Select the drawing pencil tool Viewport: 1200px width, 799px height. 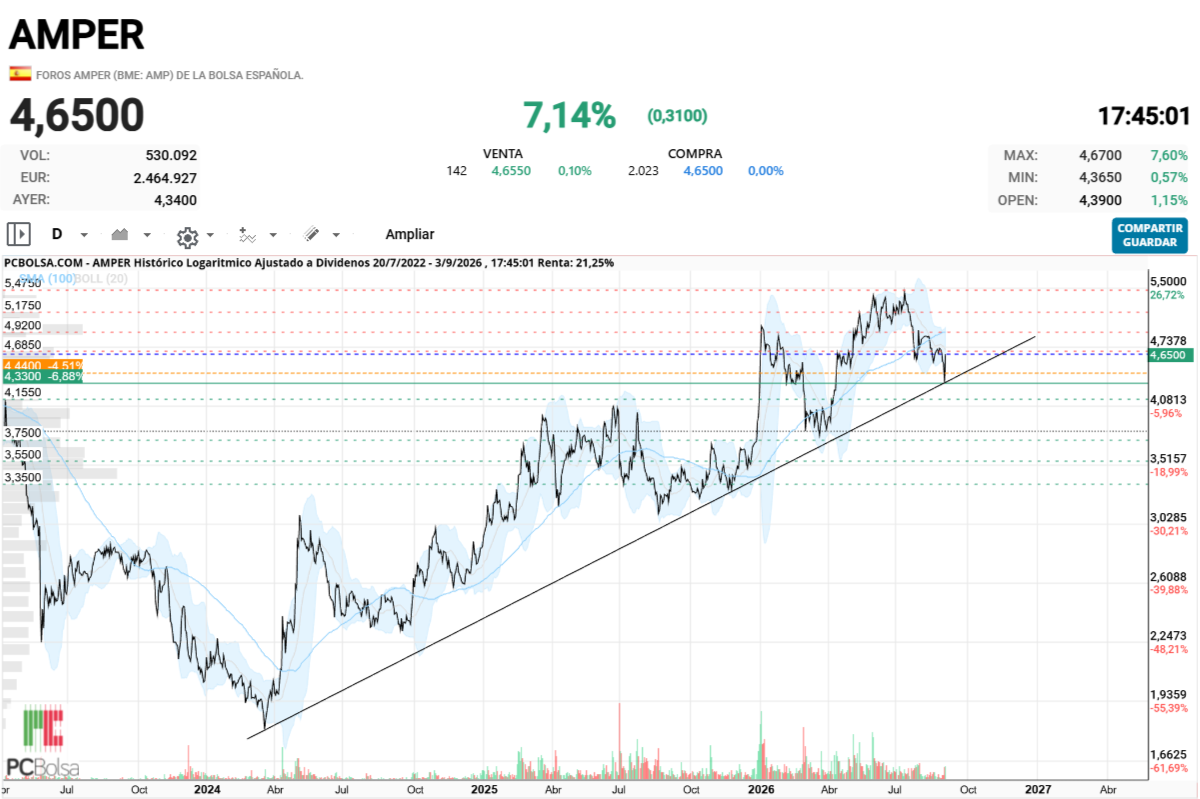pos(311,234)
